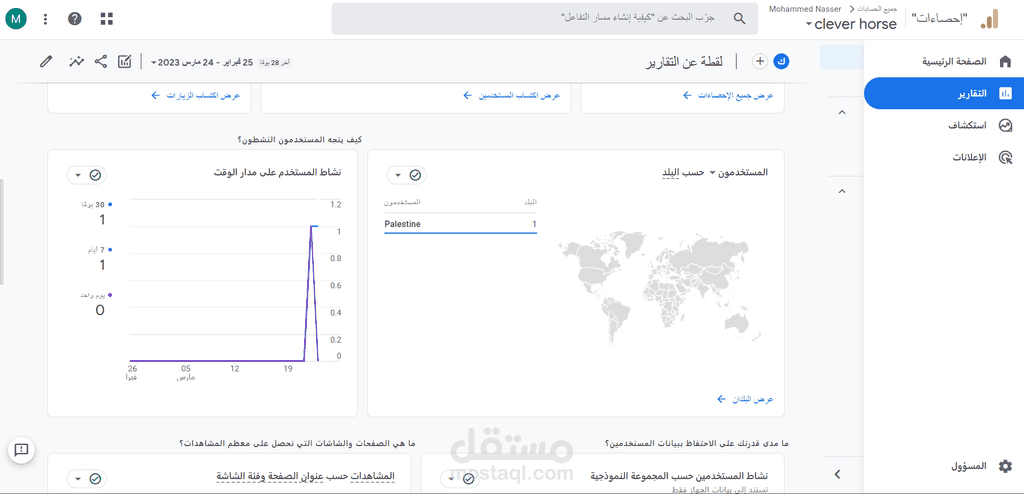Click the advertising target icon in the sidebar
This screenshot has width=1024, height=494.
[x=1005, y=157]
